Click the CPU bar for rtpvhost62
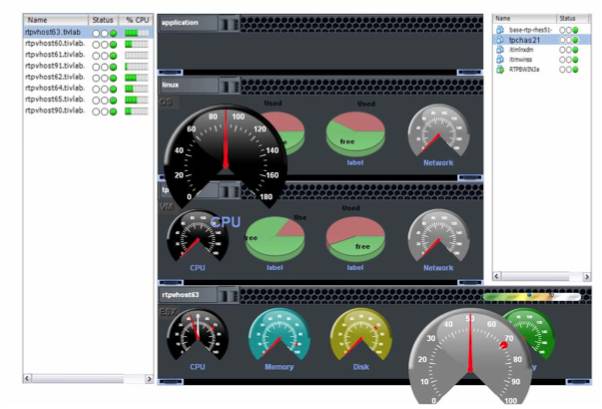602x409 pixels. click(136, 78)
